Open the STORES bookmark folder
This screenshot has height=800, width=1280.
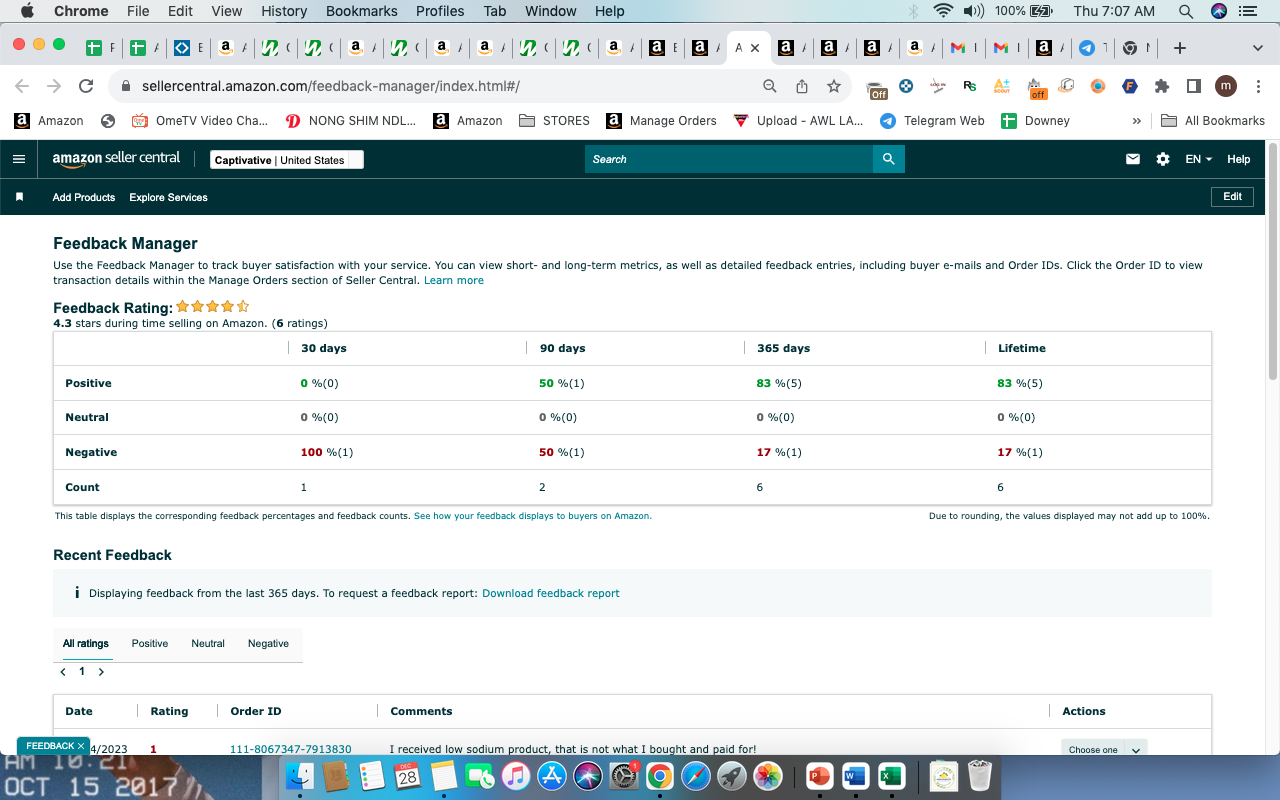(x=555, y=121)
